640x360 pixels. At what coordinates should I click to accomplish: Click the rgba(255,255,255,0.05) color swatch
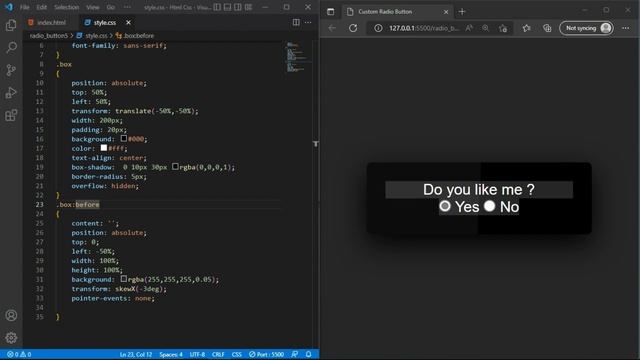(124, 279)
